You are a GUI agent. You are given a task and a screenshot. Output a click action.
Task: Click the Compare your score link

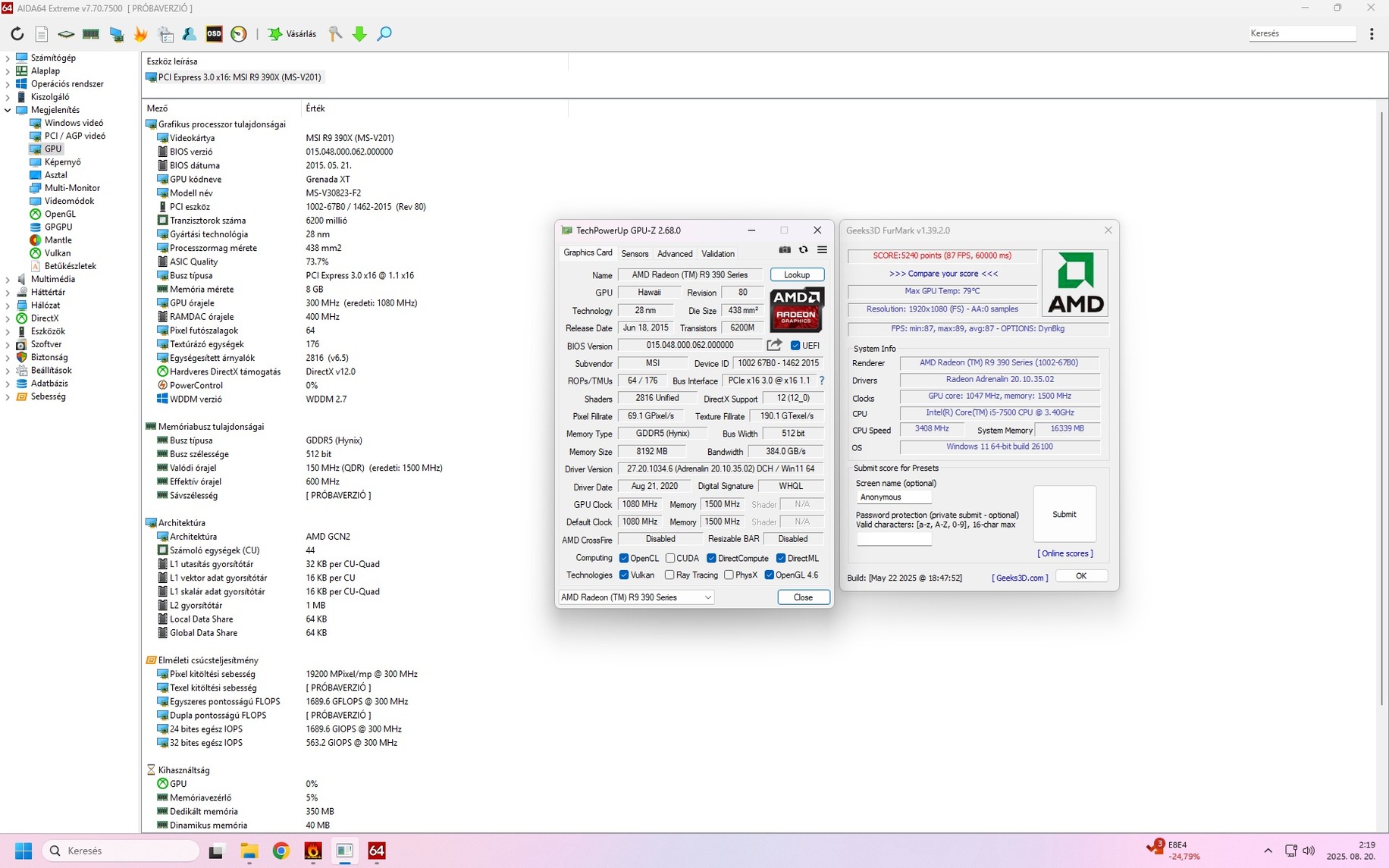click(943, 274)
